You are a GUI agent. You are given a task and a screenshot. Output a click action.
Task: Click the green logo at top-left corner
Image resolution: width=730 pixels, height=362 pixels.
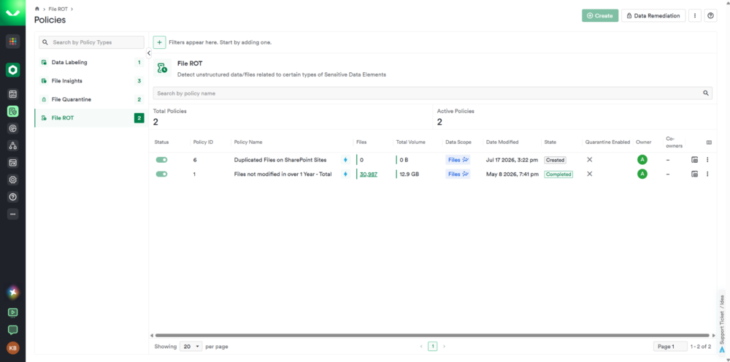tap(13, 13)
